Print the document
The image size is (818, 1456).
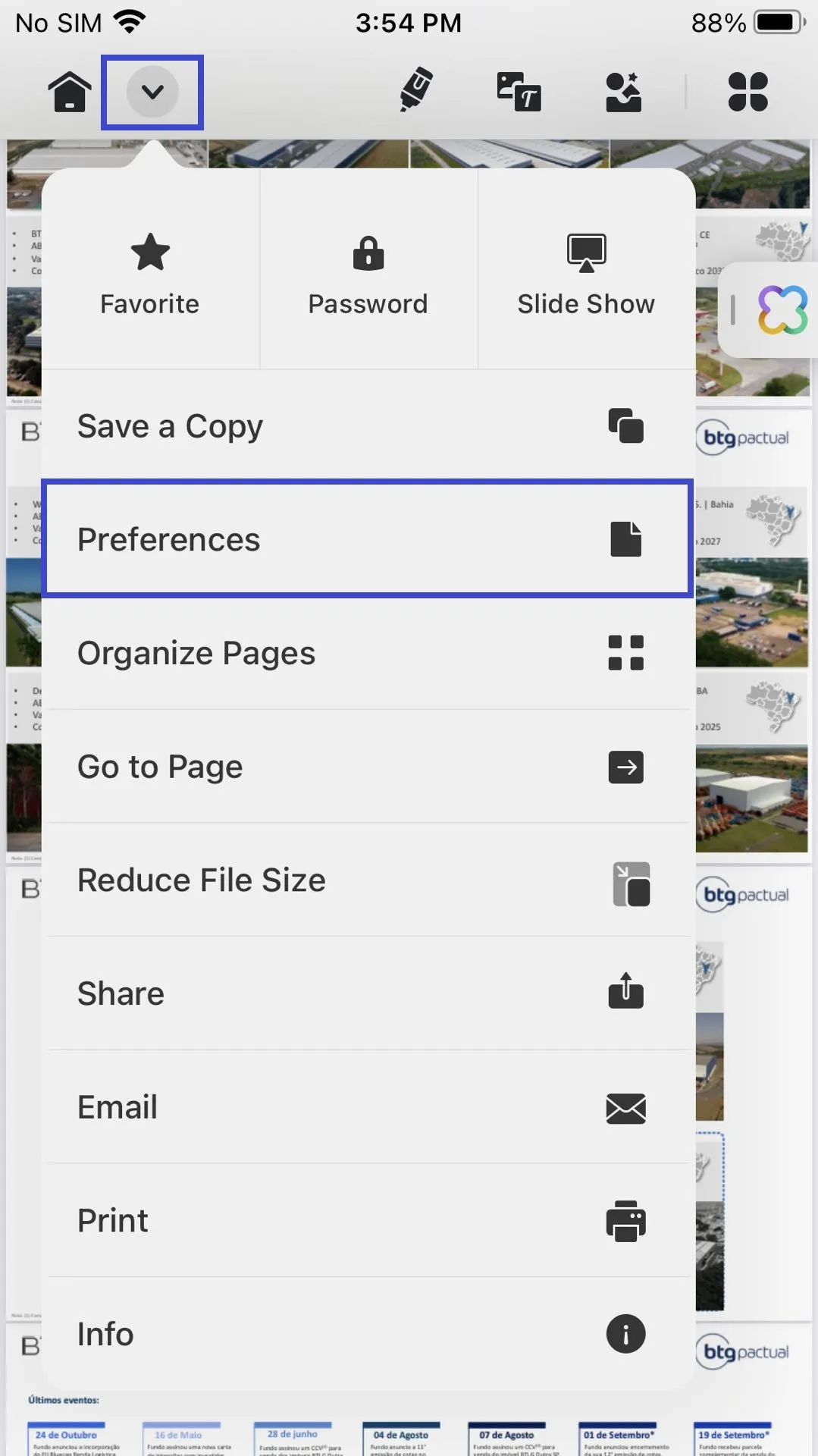pos(368,1220)
